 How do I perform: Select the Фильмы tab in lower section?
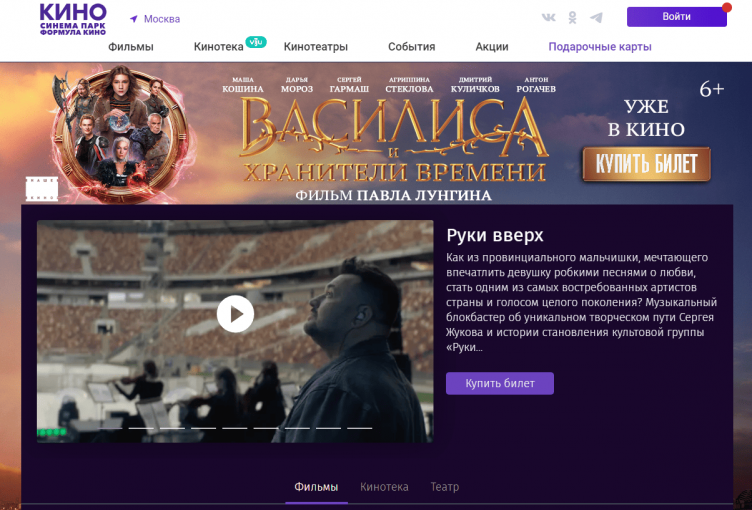316,487
